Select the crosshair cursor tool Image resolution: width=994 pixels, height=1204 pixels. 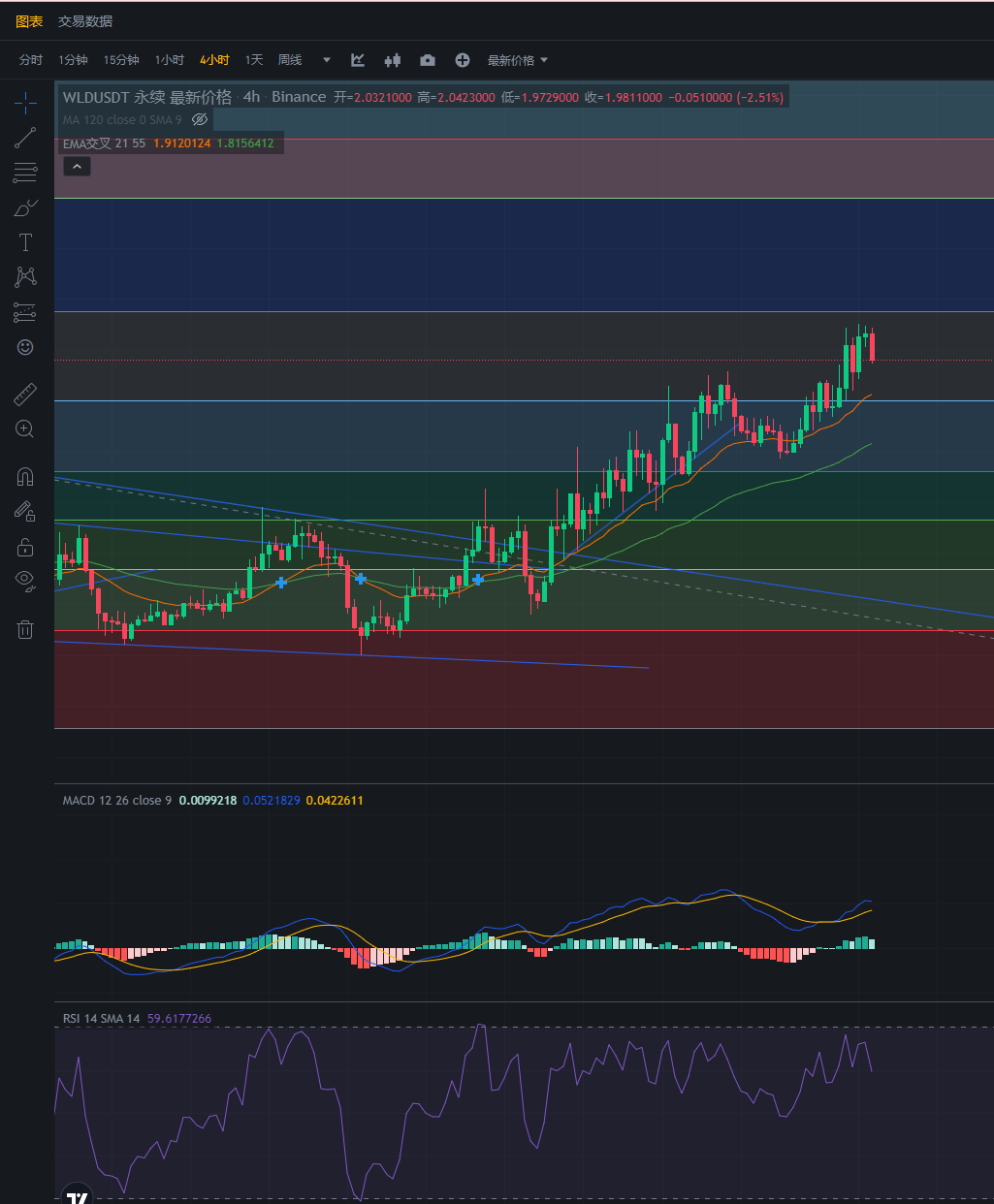coord(25,103)
